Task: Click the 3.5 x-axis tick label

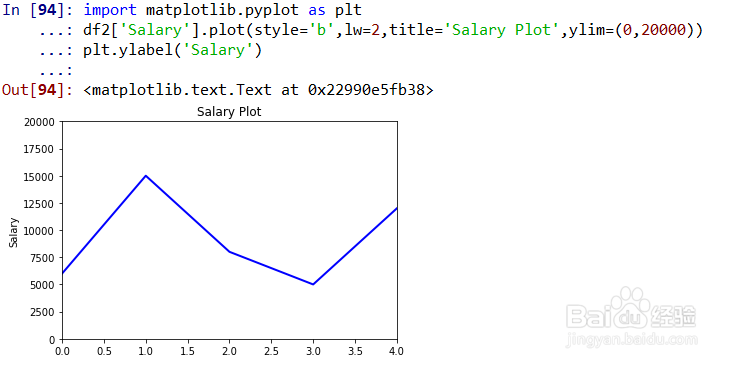Action: tap(355, 351)
